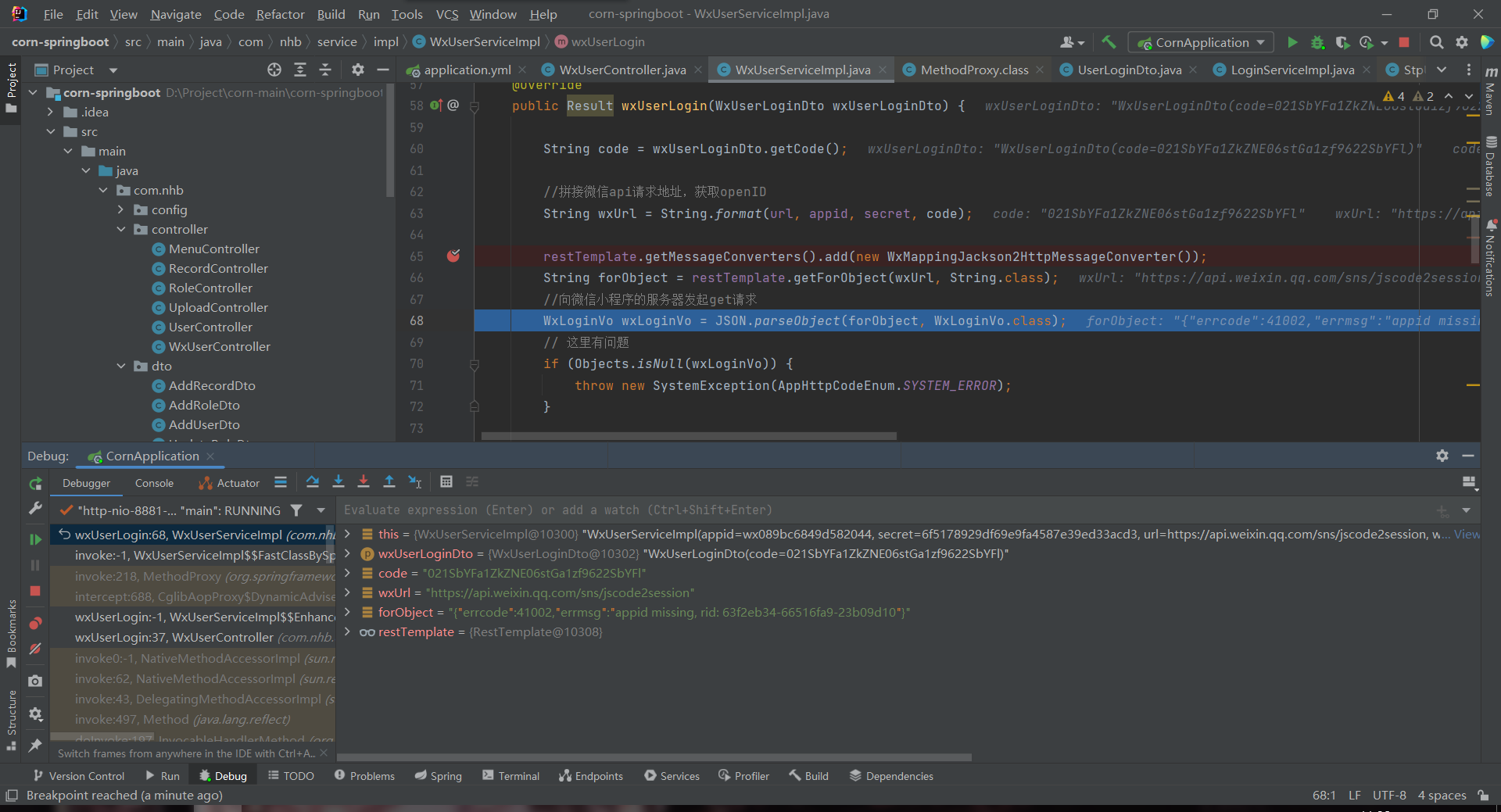This screenshot has width=1501, height=812.
Task: Open the Evaluate Expression calculator icon
Action: (446, 482)
